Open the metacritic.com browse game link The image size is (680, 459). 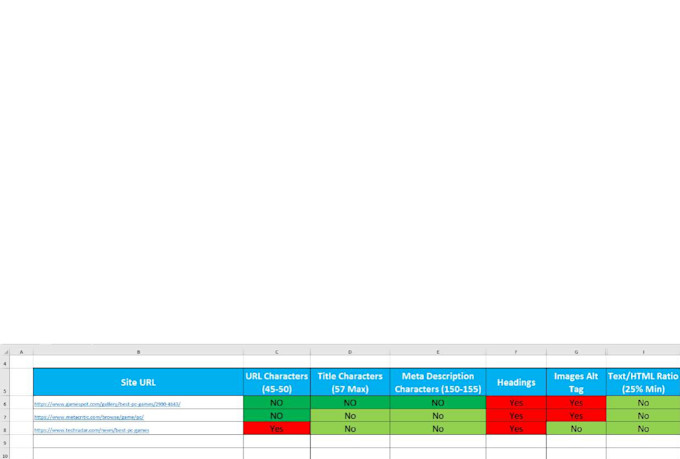point(89,417)
